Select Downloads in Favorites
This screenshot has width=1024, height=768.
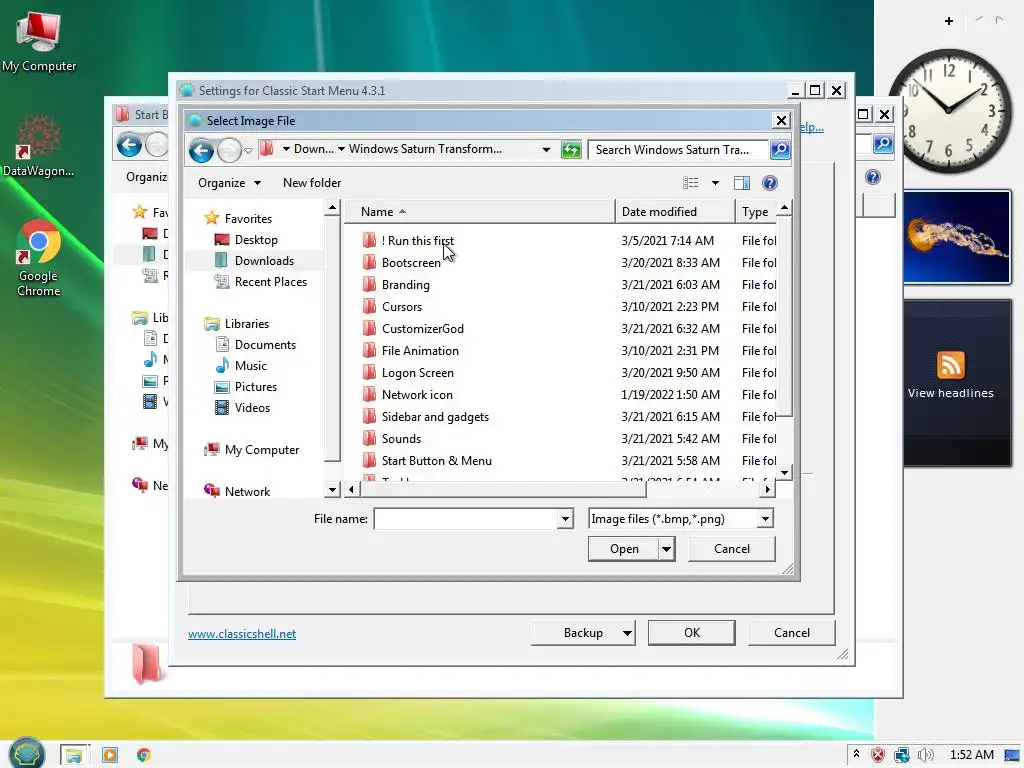click(x=264, y=261)
